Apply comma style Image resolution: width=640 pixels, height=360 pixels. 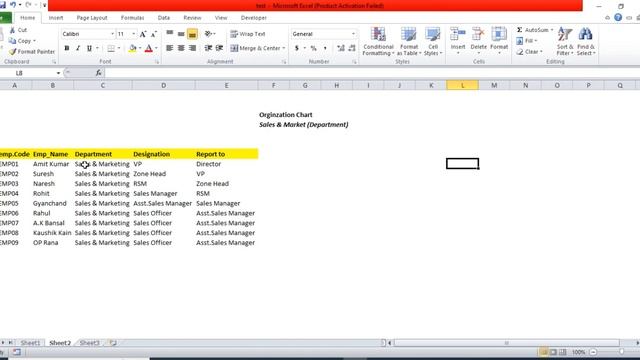[325, 48]
